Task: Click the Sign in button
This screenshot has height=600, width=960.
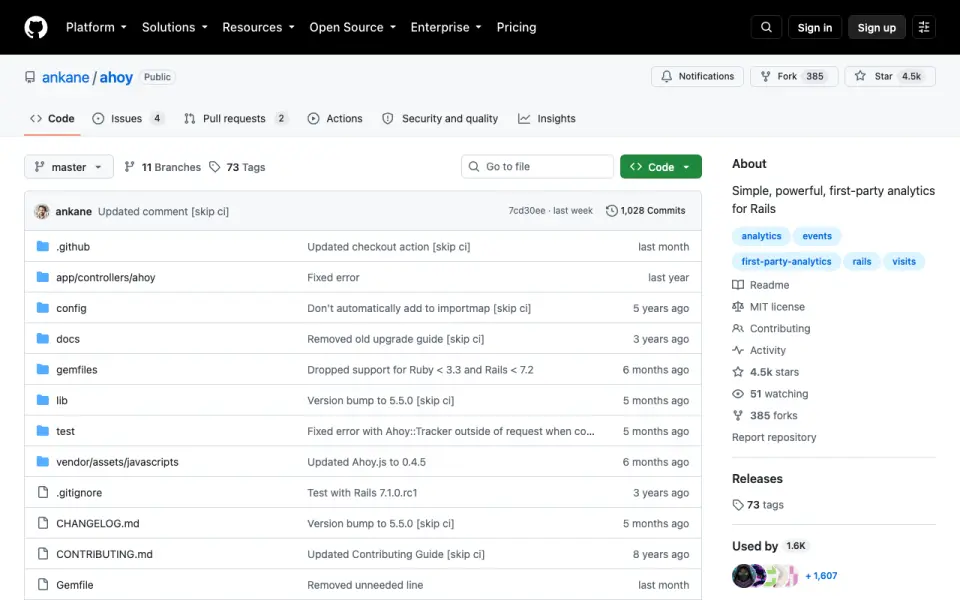Action: click(x=814, y=28)
